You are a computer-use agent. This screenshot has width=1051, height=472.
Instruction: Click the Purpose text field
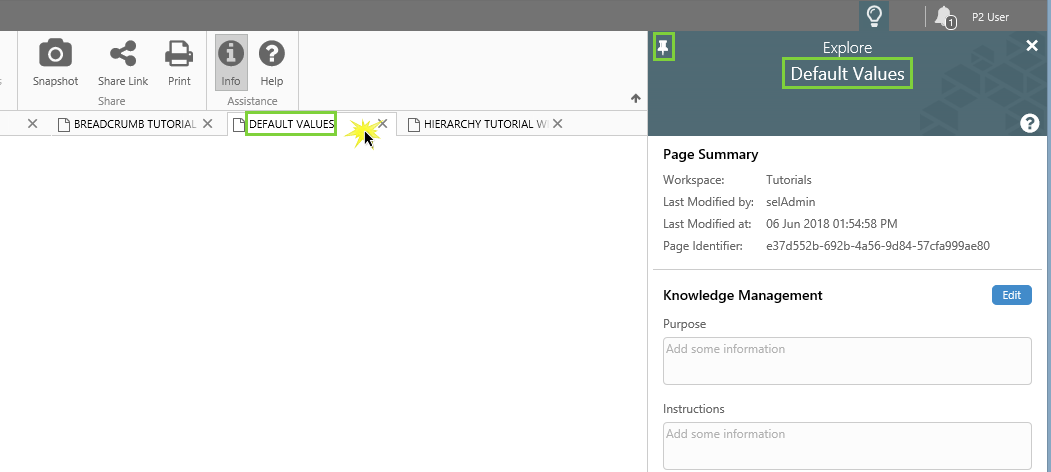click(x=846, y=361)
